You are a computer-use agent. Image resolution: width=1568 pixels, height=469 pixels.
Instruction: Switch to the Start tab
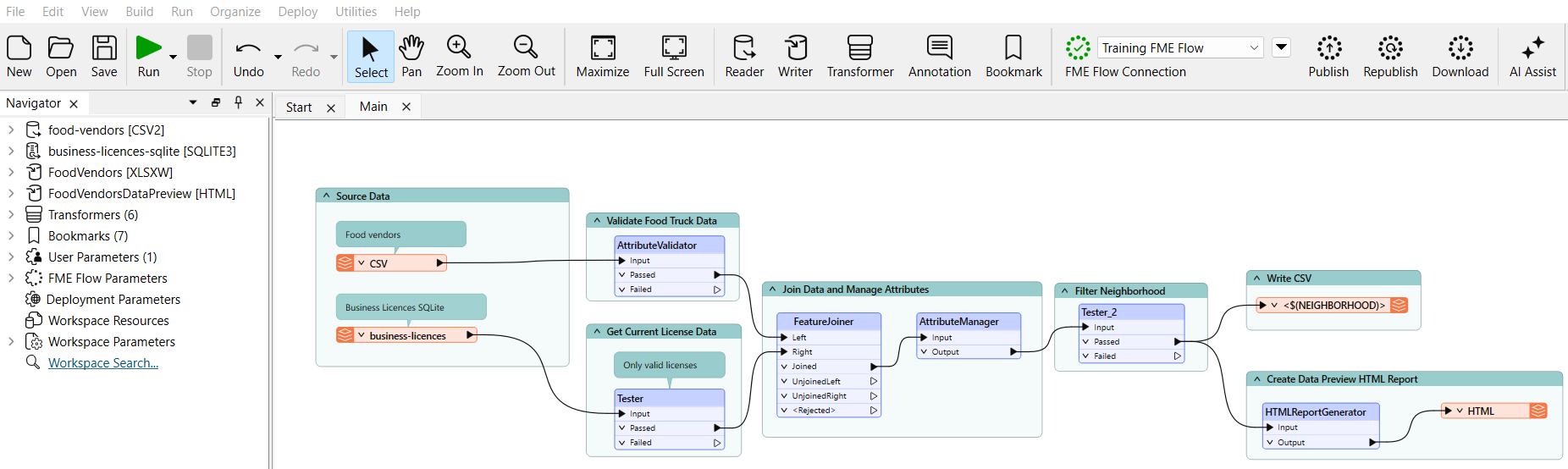pos(299,108)
